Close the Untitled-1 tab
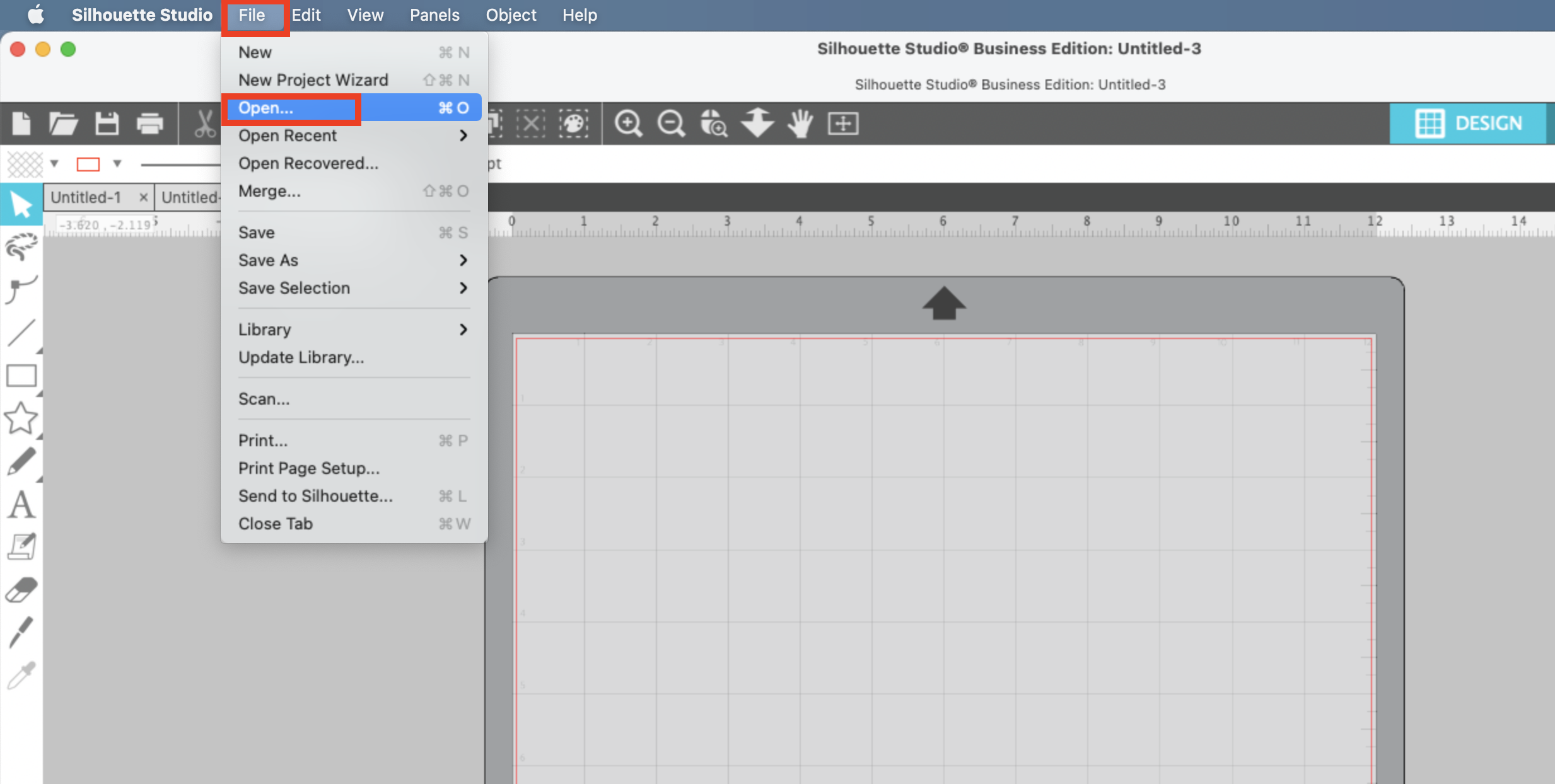 pos(144,197)
